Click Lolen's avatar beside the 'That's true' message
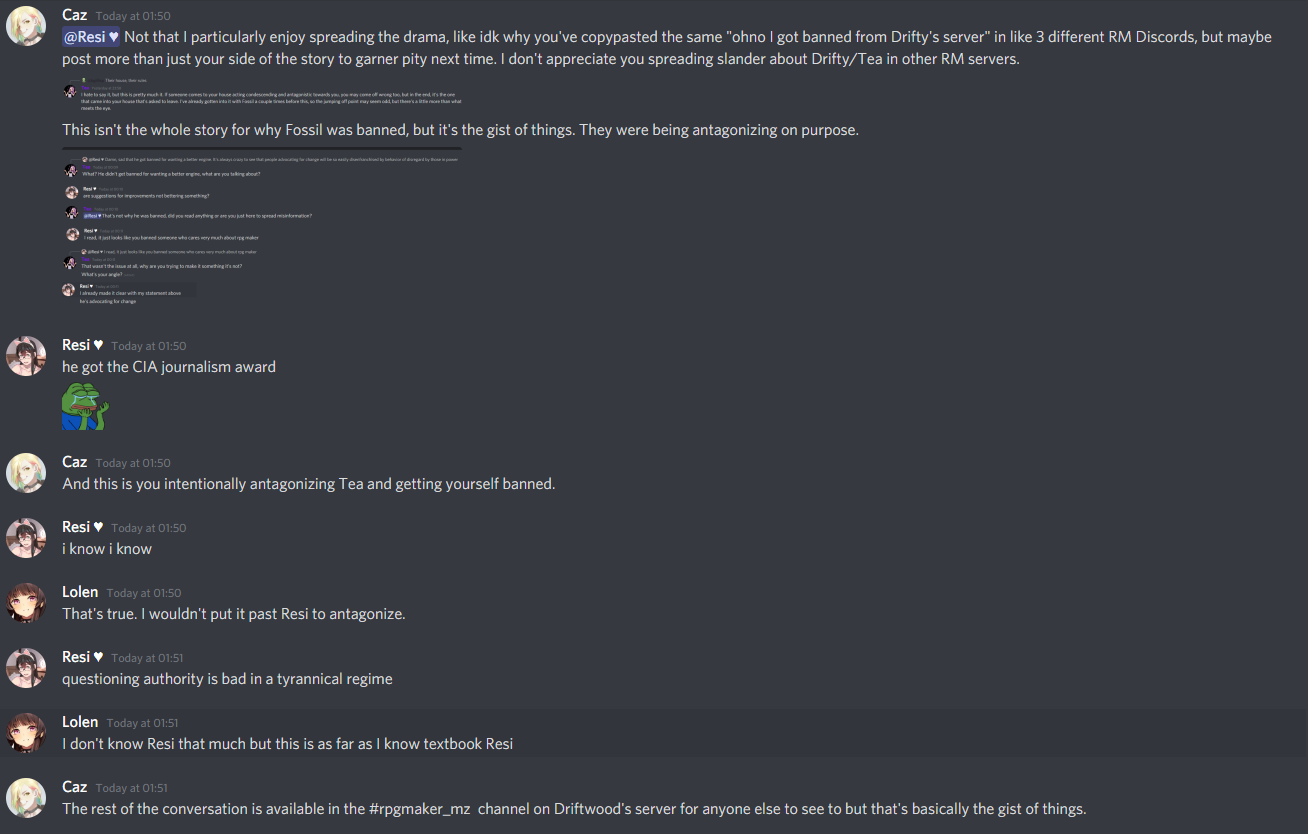Image resolution: width=1308 pixels, height=834 pixels. tap(26, 603)
